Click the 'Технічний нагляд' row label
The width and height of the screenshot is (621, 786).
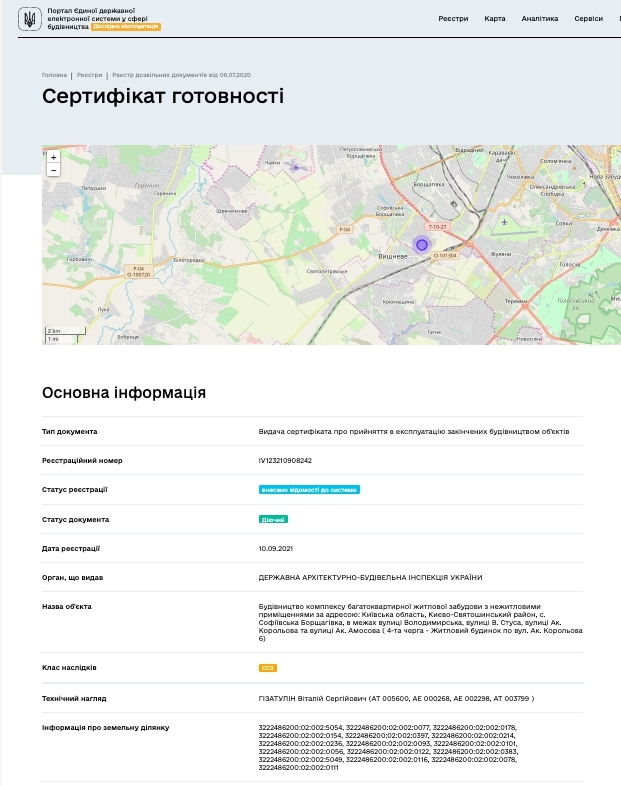click(74, 699)
